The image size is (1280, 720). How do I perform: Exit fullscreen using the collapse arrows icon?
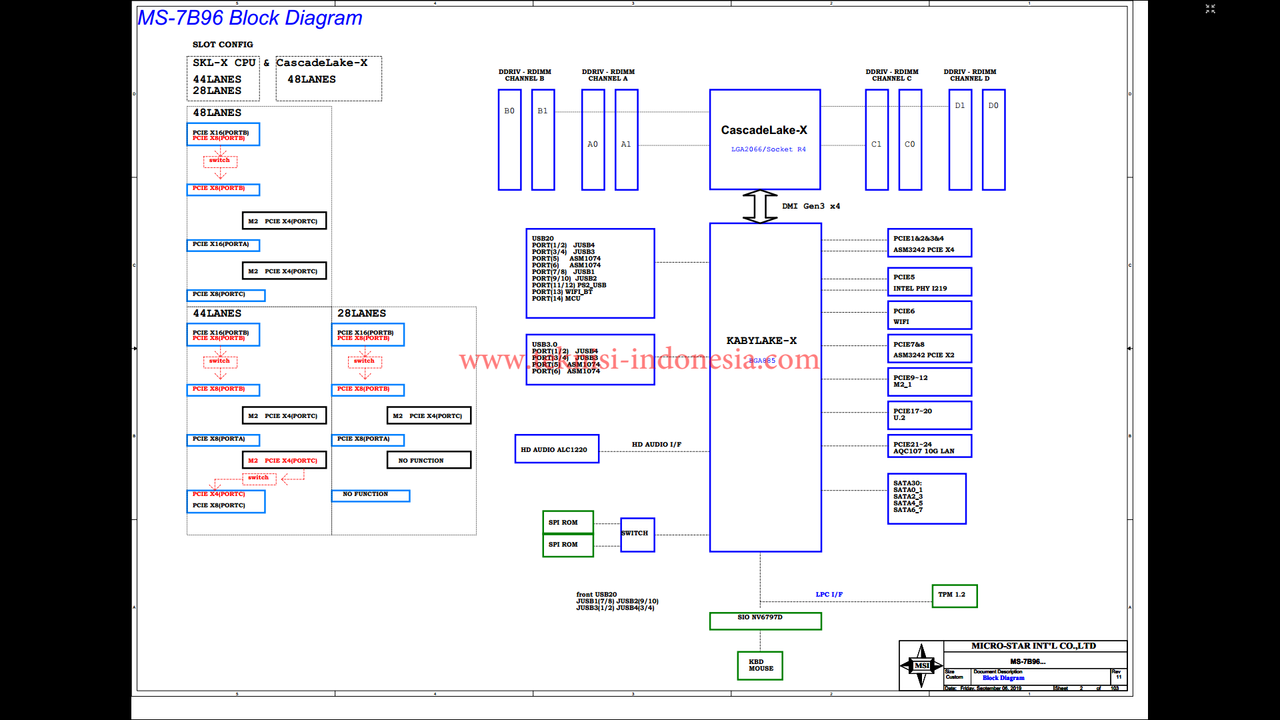coord(1210,8)
